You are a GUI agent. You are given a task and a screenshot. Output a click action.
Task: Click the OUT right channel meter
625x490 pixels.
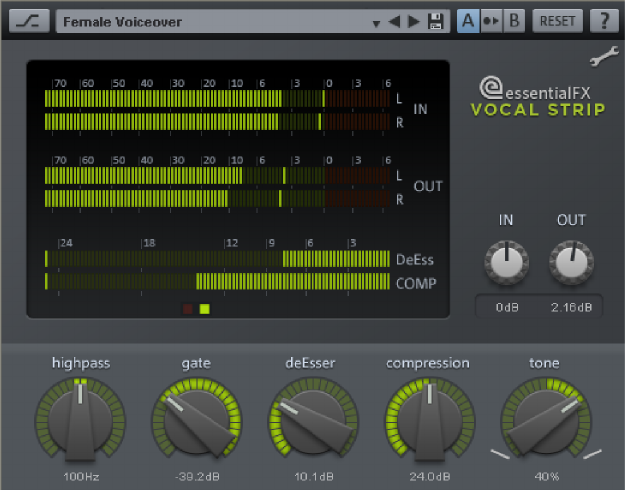click(x=217, y=199)
